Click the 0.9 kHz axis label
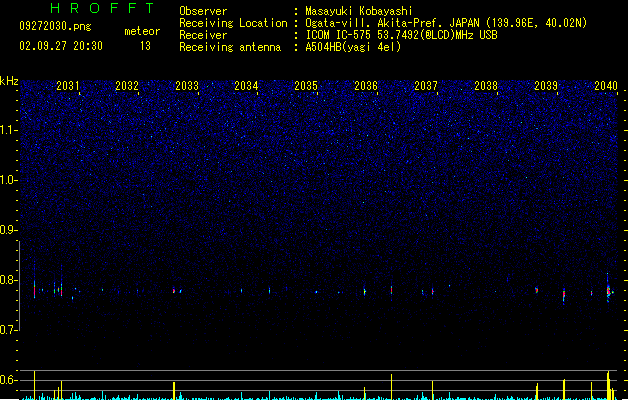The width and height of the screenshot is (629, 400). (x=8, y=230)
